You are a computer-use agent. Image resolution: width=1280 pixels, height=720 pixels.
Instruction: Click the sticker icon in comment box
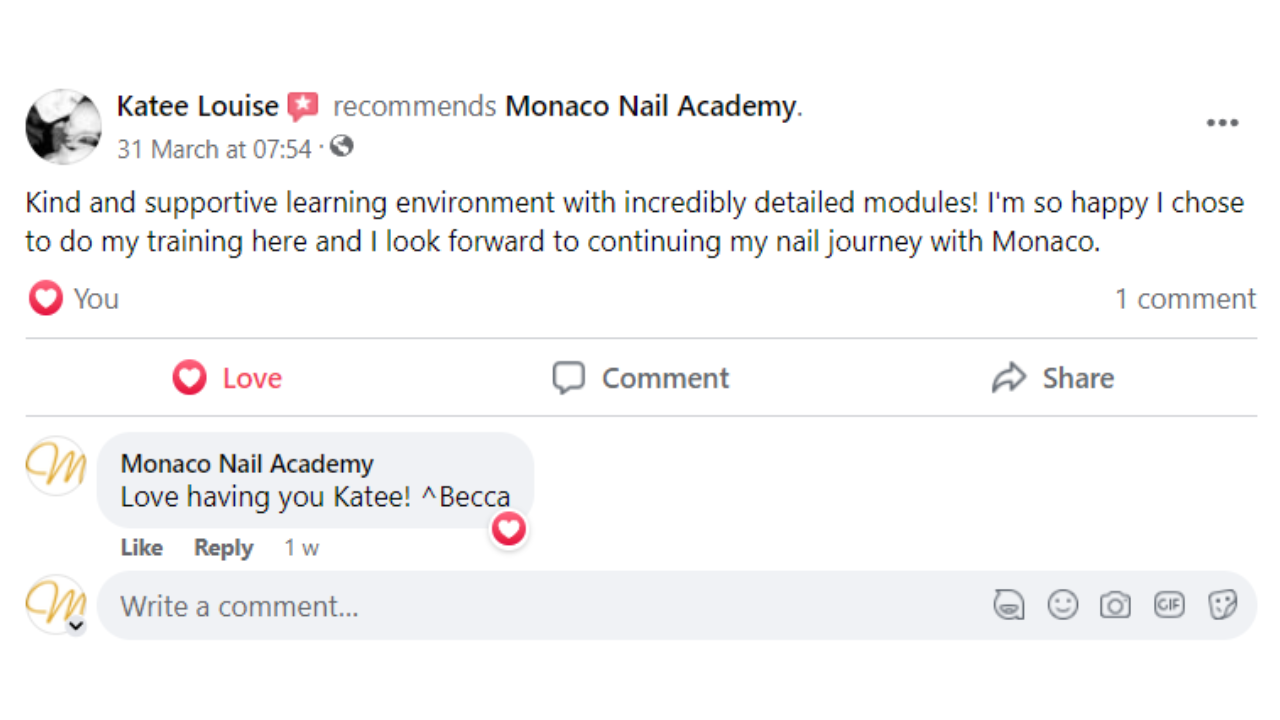[1222, 605]
